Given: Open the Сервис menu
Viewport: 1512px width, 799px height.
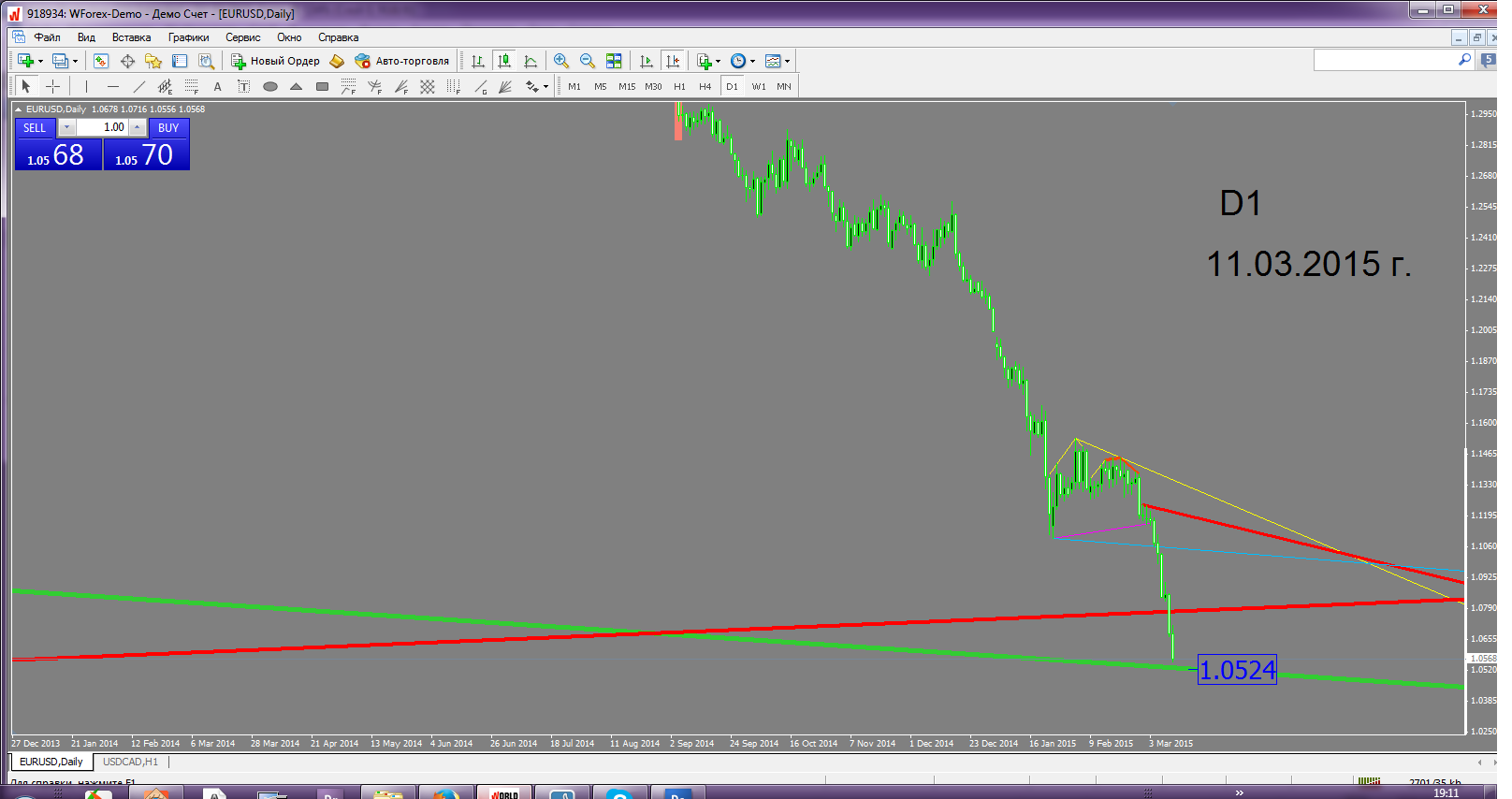Looking at the screenshot, I should click(x=243, y=37).
